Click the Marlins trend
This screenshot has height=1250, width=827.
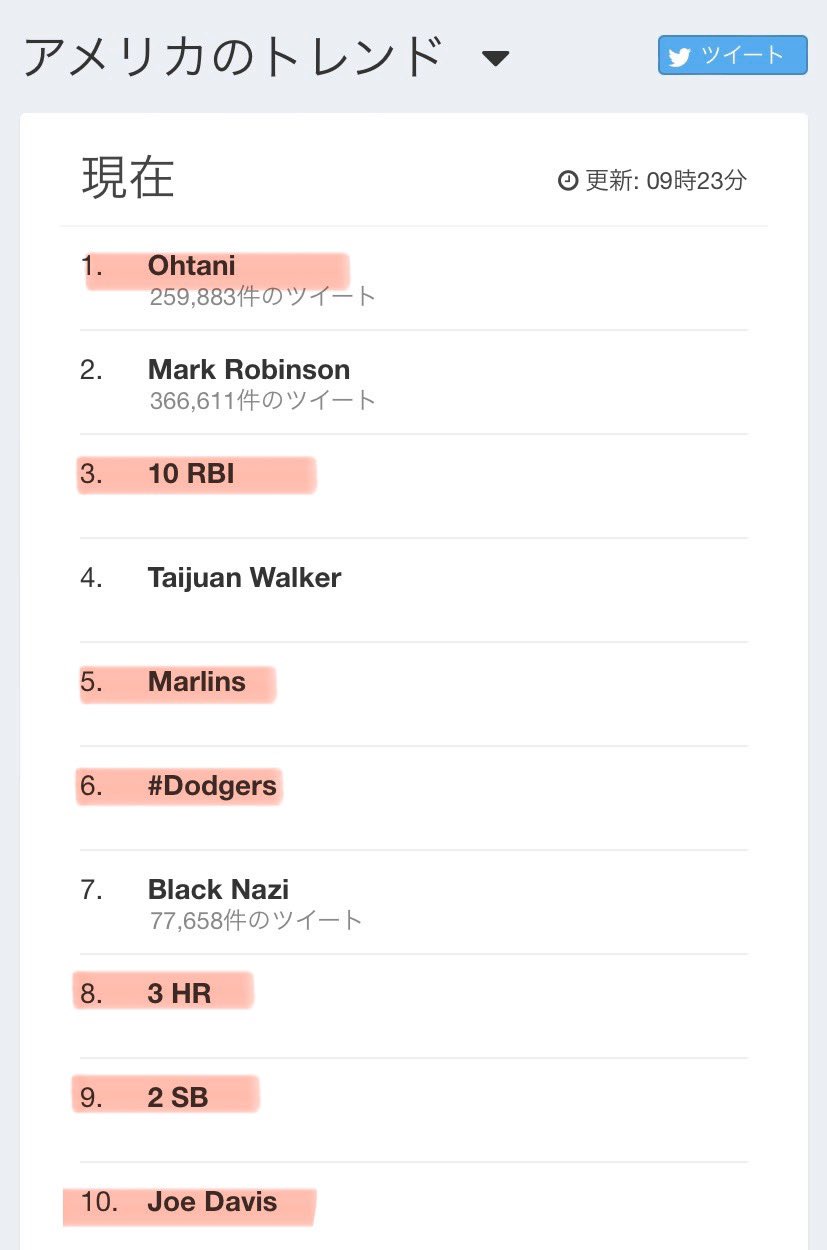click(x=197, y=682)
